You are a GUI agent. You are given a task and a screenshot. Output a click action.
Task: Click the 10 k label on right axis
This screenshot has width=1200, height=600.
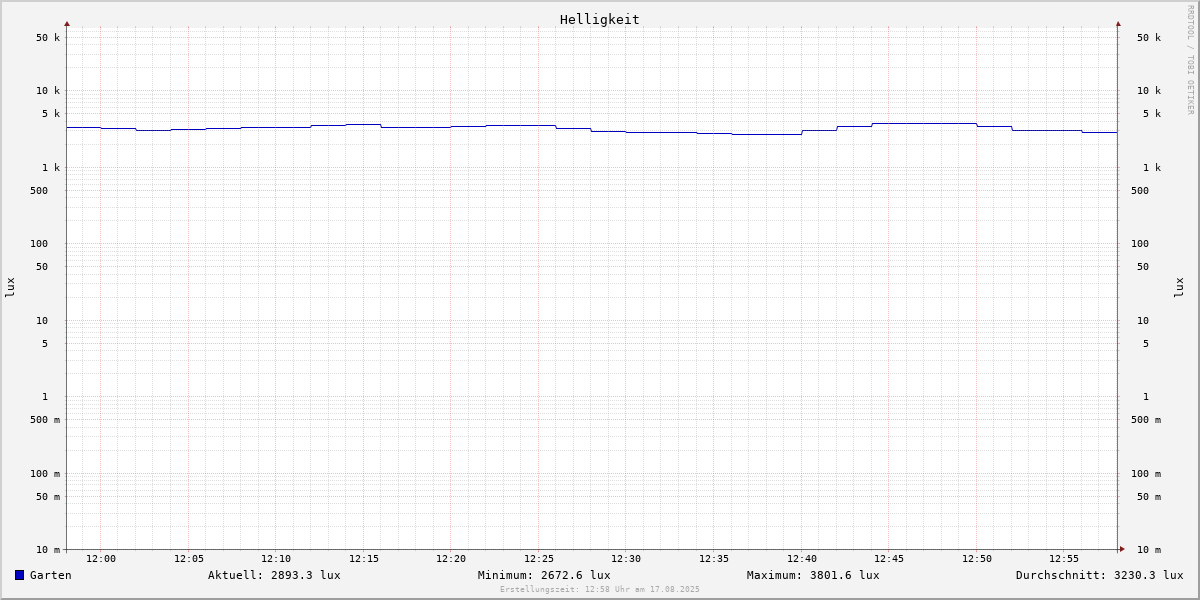coord(1149,91)
